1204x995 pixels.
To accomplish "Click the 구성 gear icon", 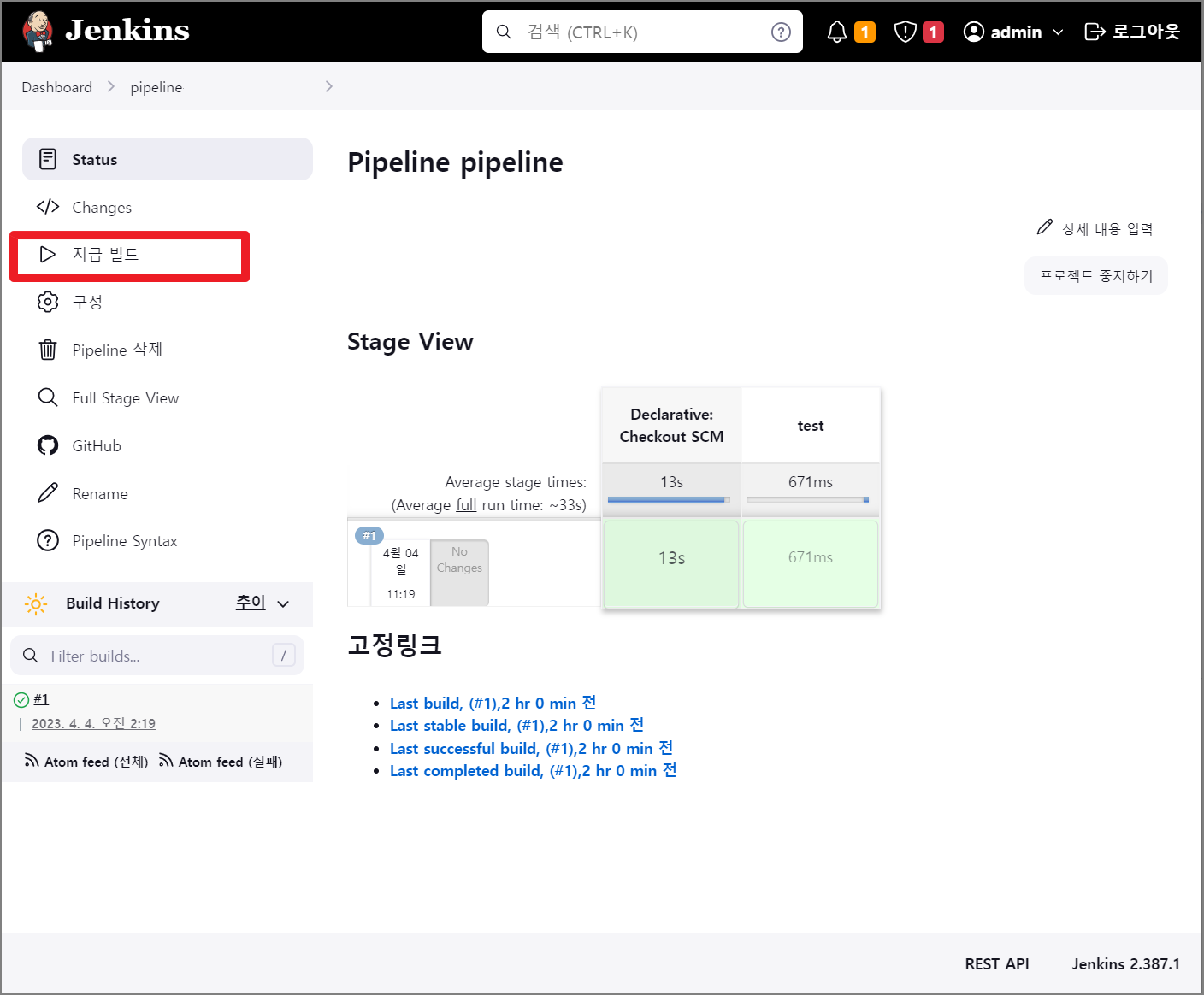I will click(48, 302).
